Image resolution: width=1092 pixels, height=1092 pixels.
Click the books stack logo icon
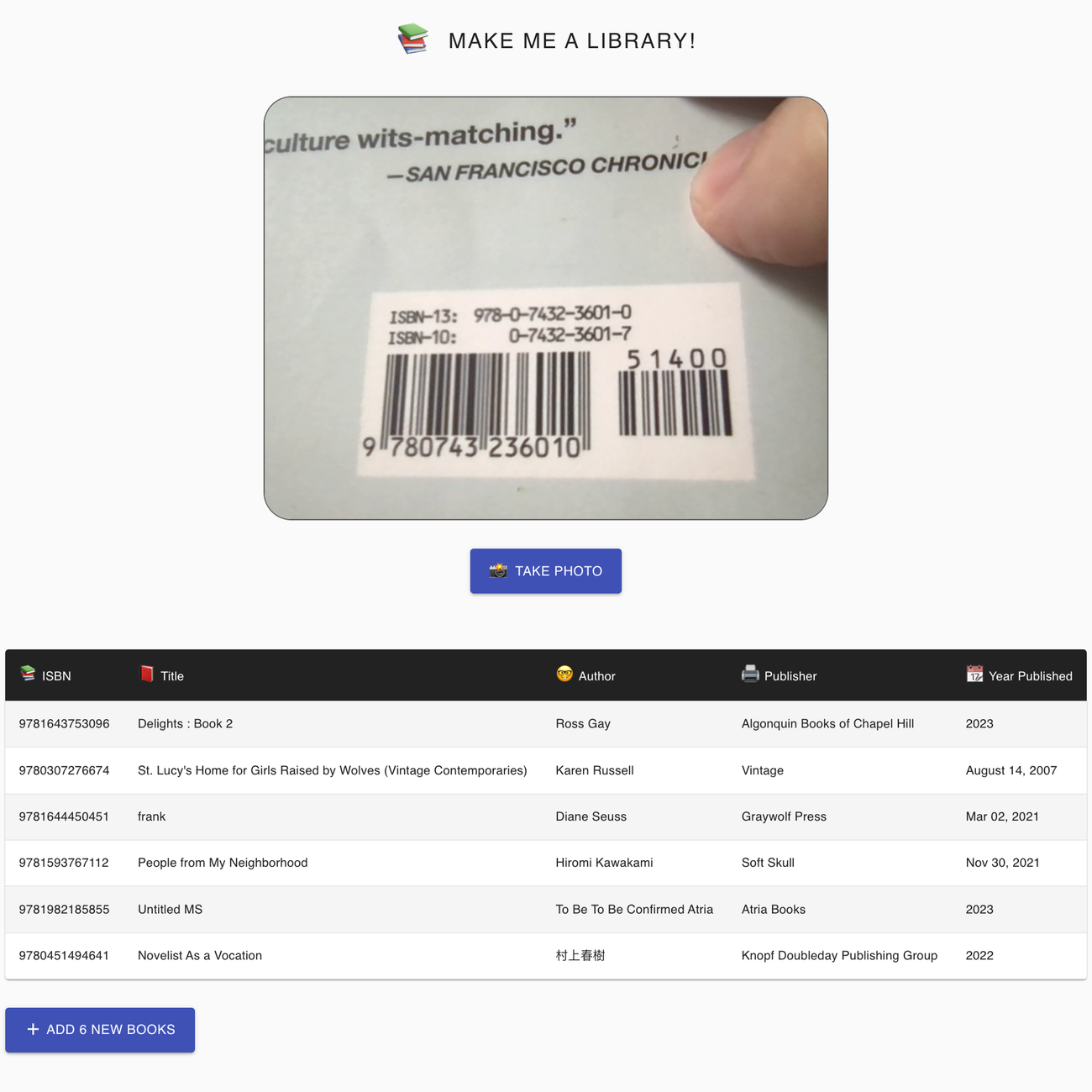point(412,39)
